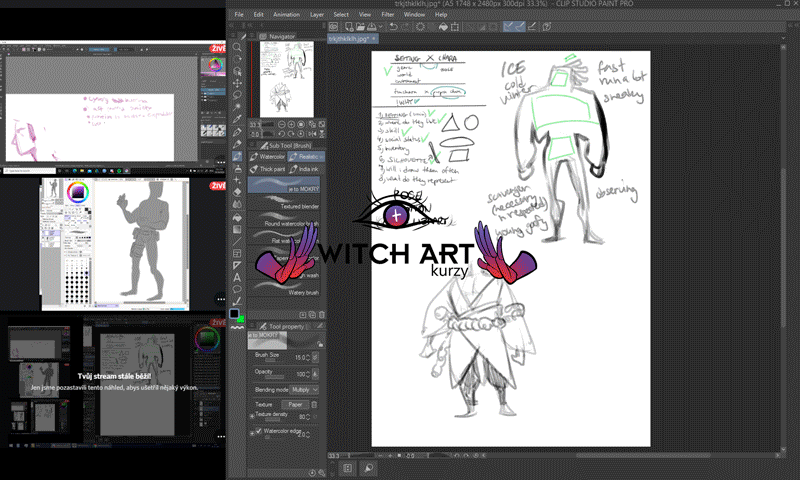Click the Undo arrow in the command bar
This screenshot has height=480, width=800.
[393, 26]
